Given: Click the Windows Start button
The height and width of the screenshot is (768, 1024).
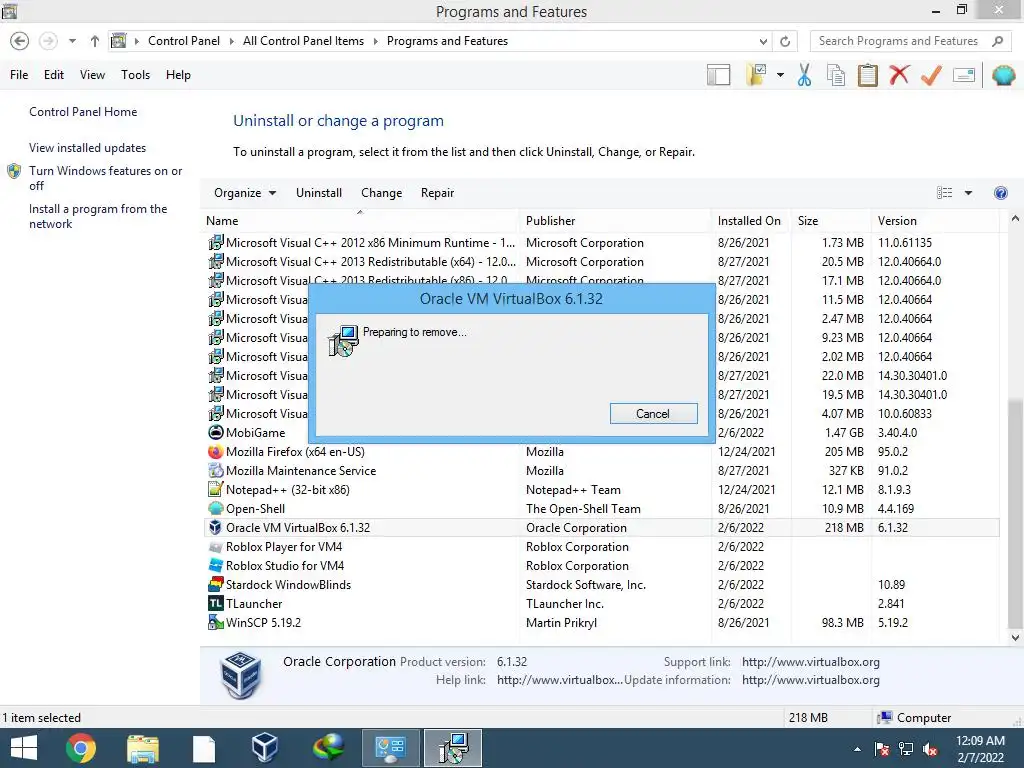Looking at the screenshot, I should pos(24,748).
